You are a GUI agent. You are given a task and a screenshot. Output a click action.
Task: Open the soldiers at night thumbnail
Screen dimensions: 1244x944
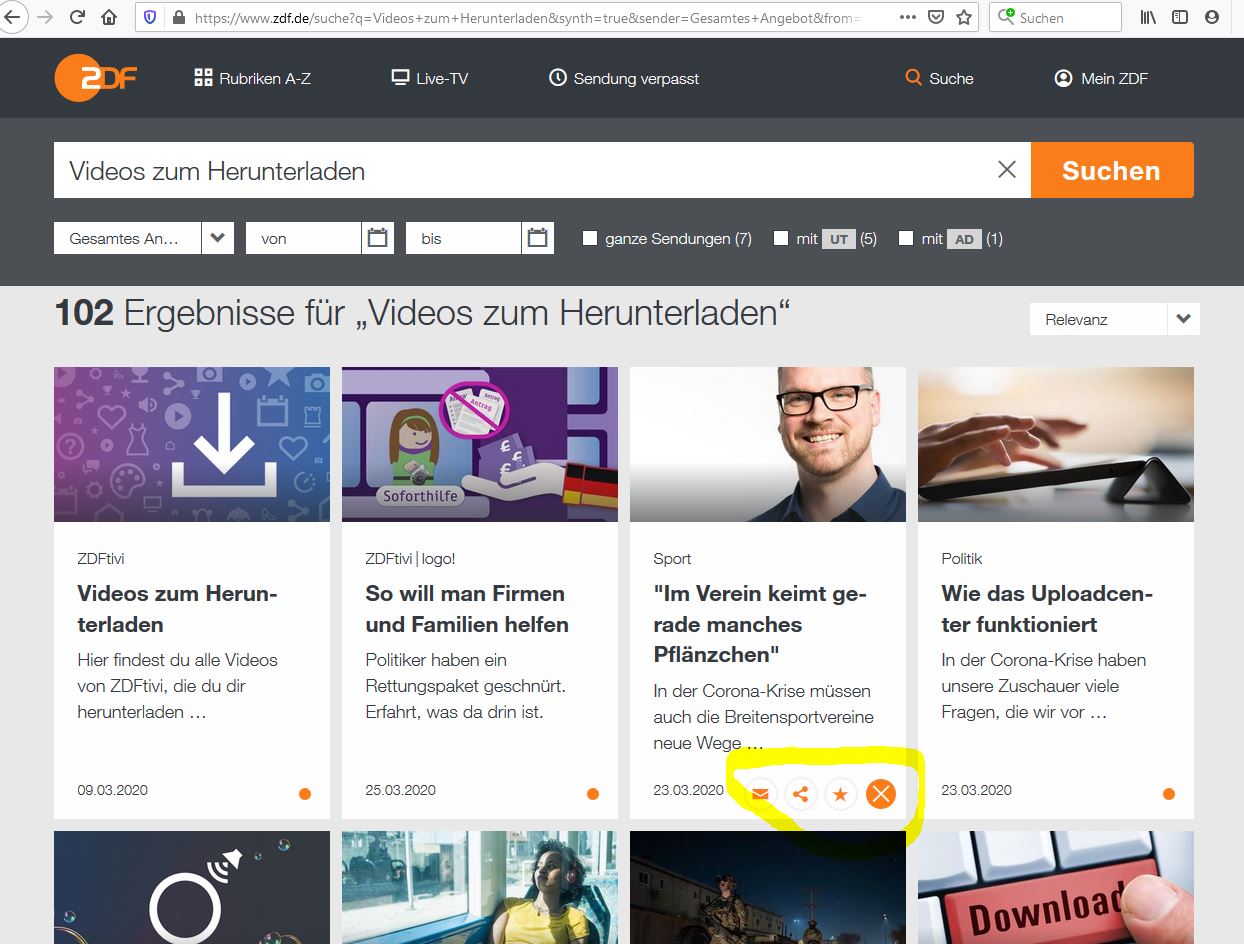[768, 888]
